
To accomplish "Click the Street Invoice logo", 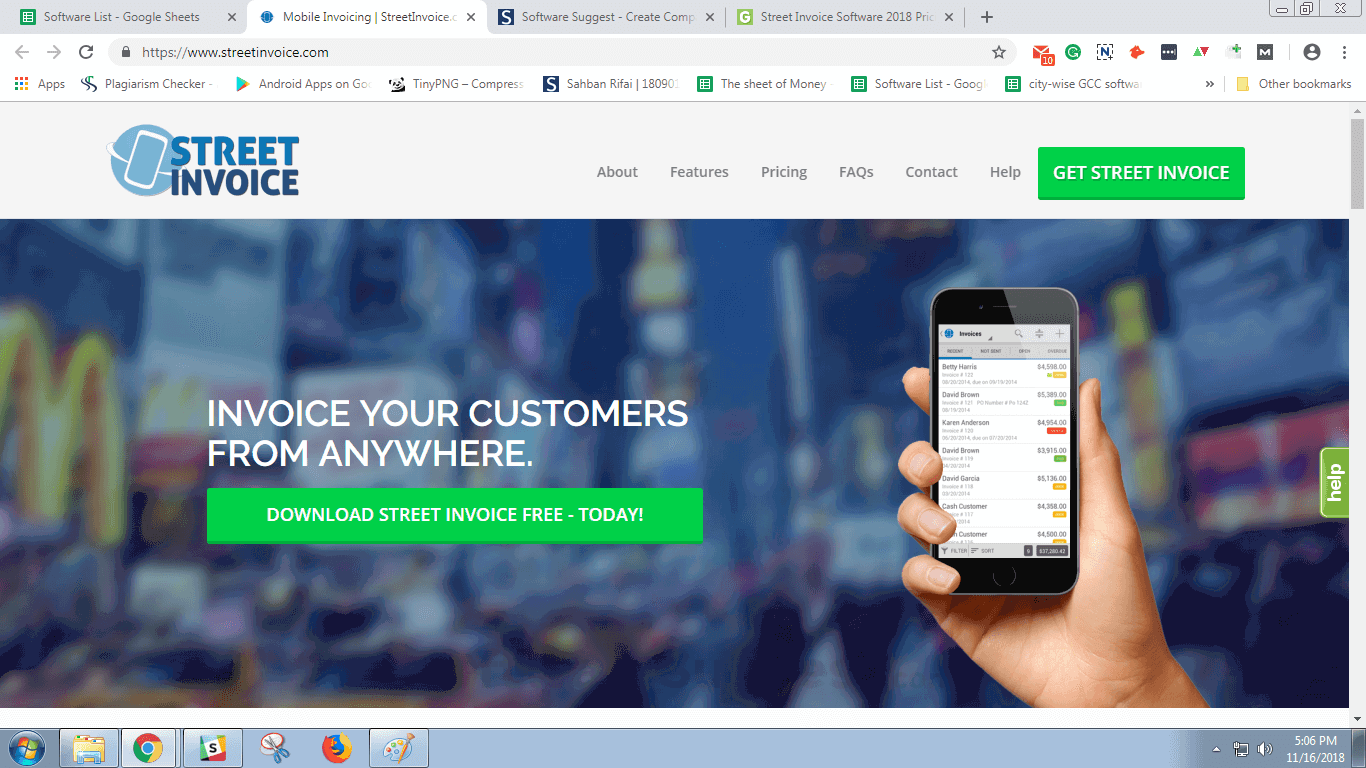I will 203,161.
